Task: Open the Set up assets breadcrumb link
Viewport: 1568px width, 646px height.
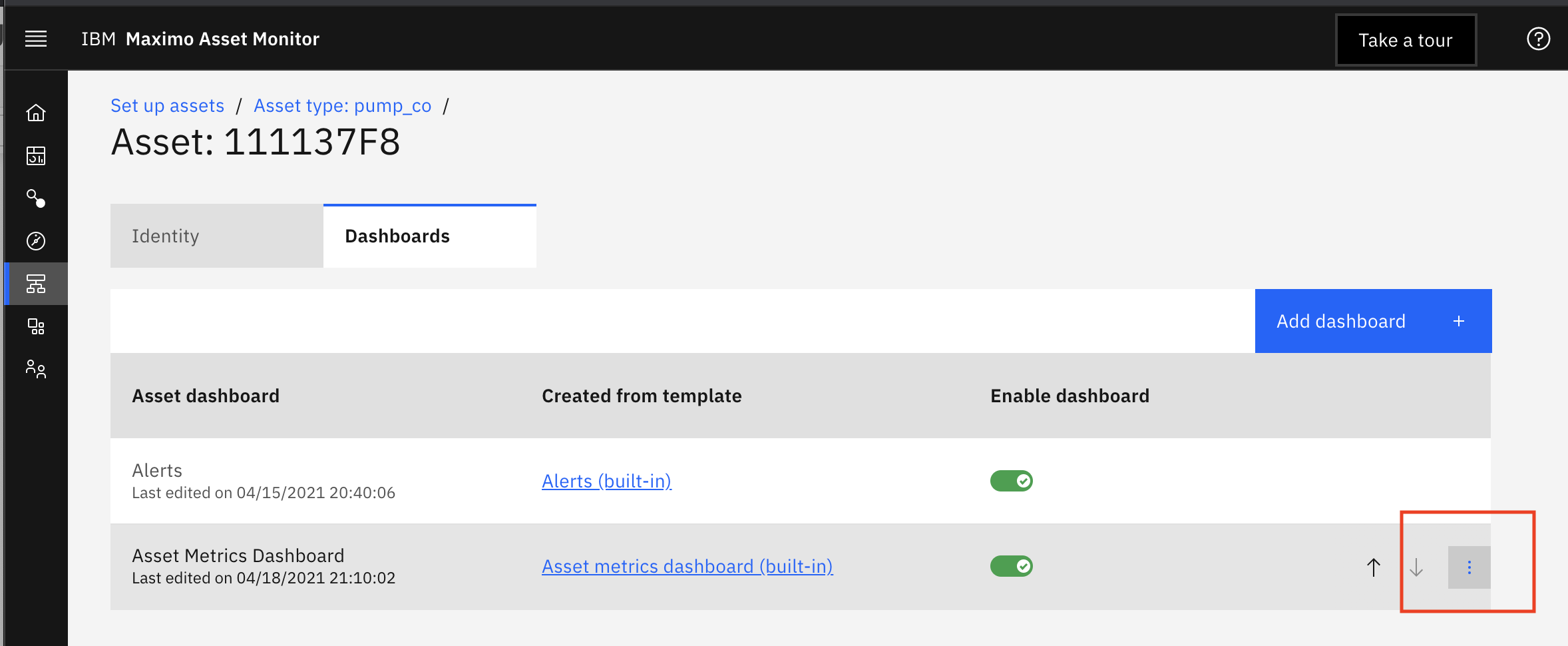Action: pyautogui.click(x=167, y=106)
